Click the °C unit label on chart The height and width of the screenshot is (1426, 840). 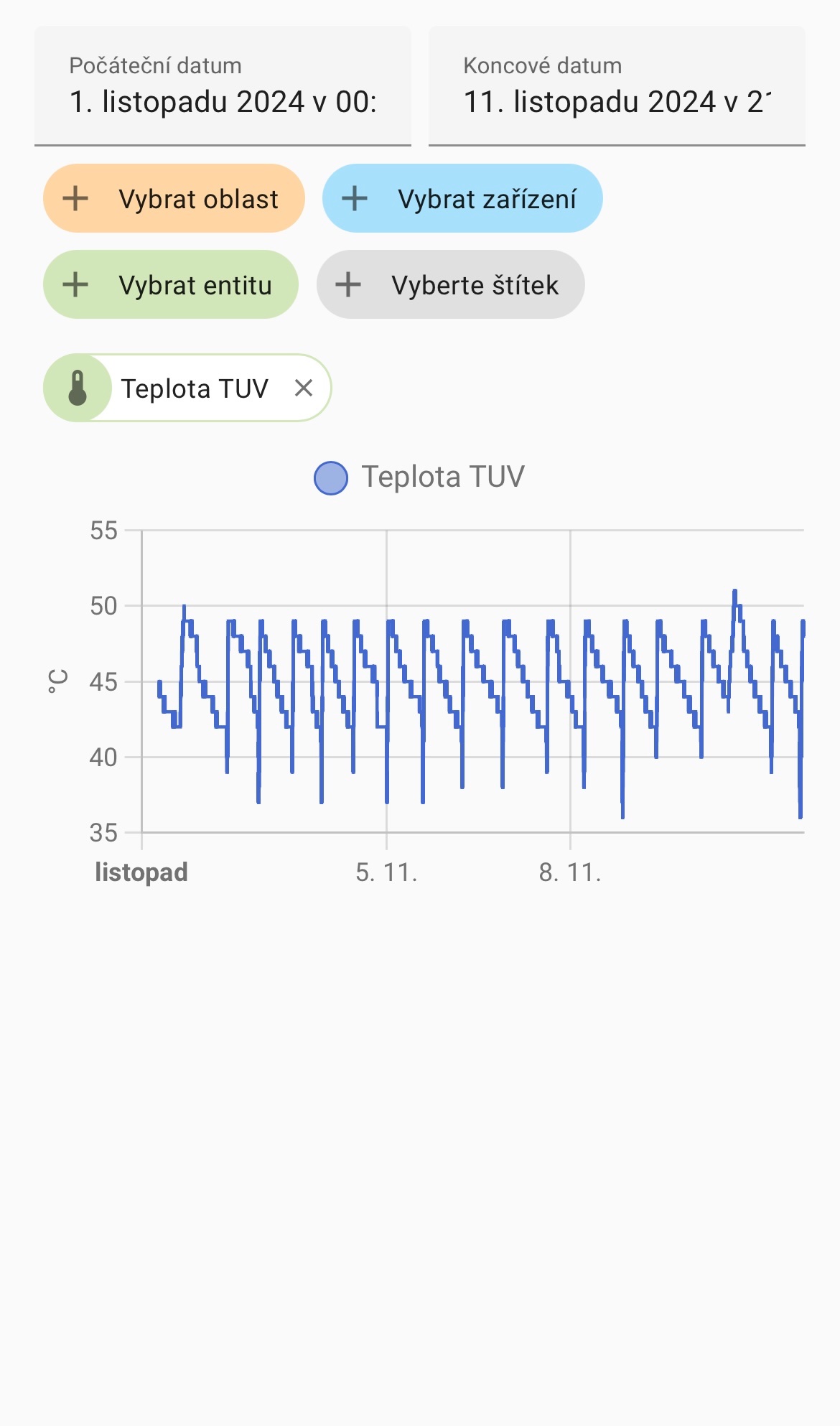pyautogui.click(x=58, y=681)
